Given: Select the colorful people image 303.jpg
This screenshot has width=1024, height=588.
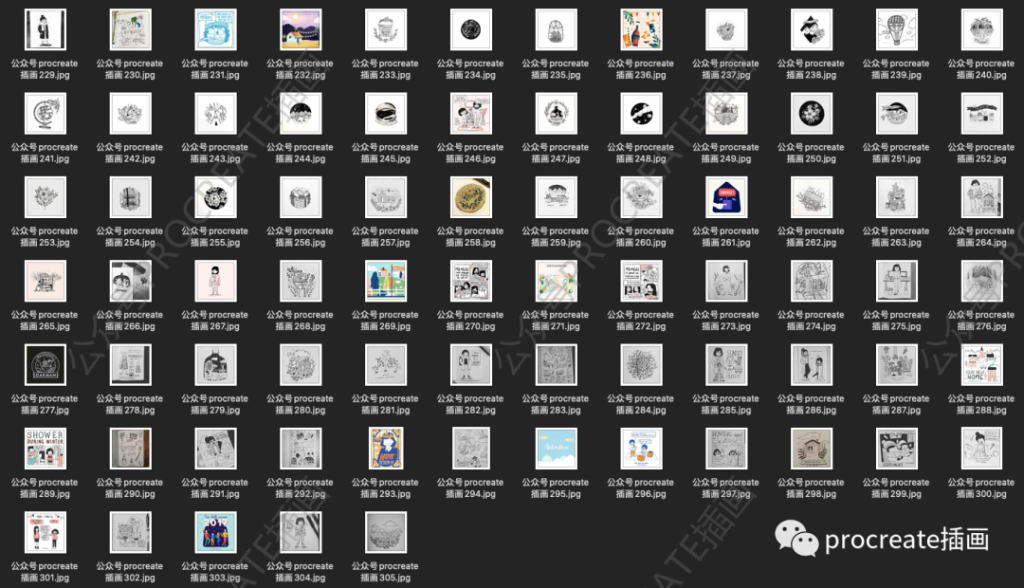Looking at the screenshot, I should [216, 533].
